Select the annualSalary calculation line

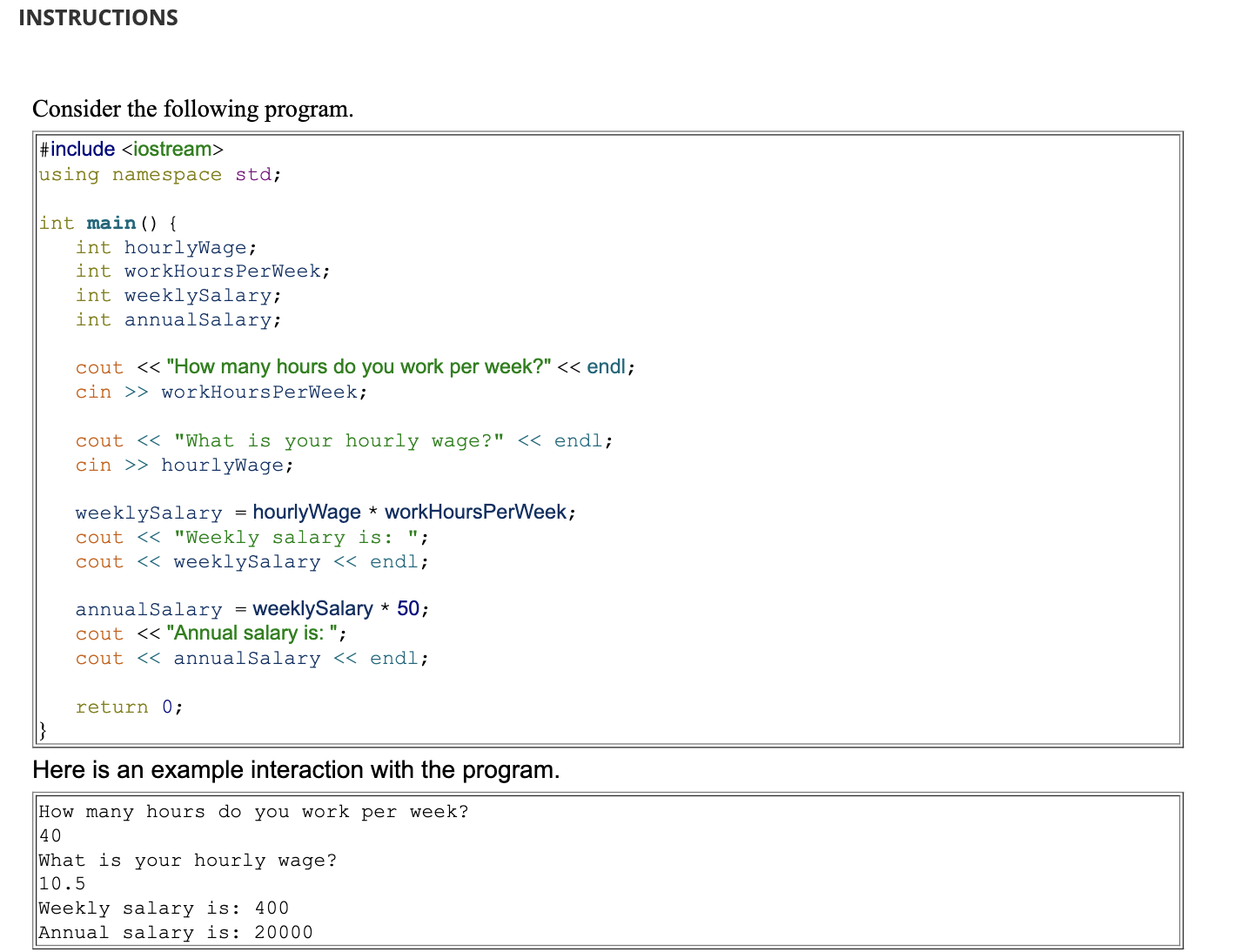(251, 608)
